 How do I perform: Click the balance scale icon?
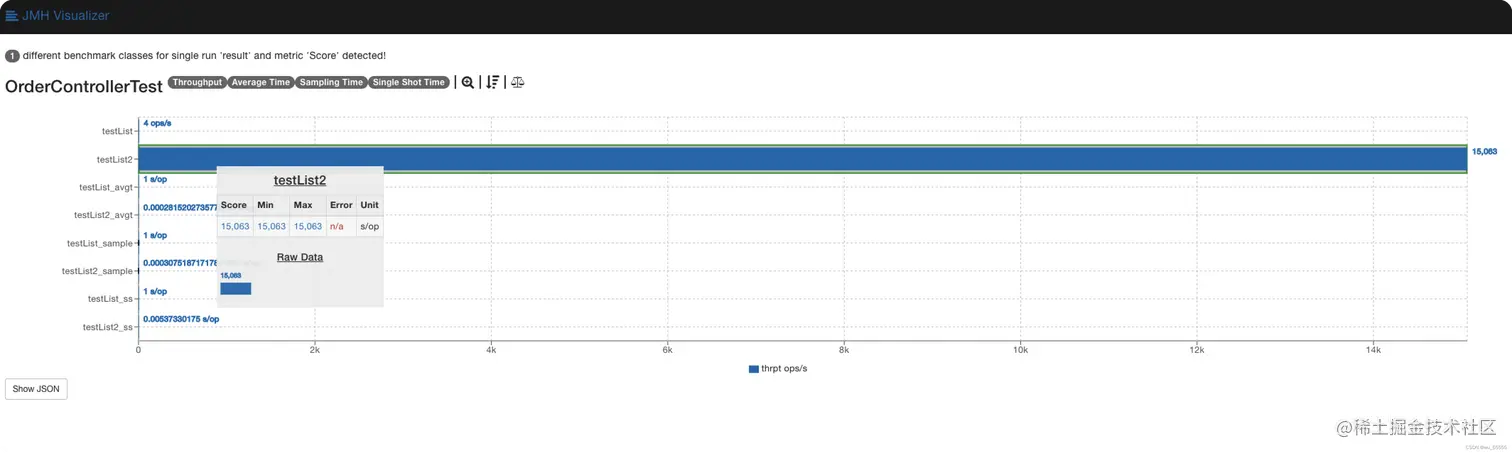517,83
